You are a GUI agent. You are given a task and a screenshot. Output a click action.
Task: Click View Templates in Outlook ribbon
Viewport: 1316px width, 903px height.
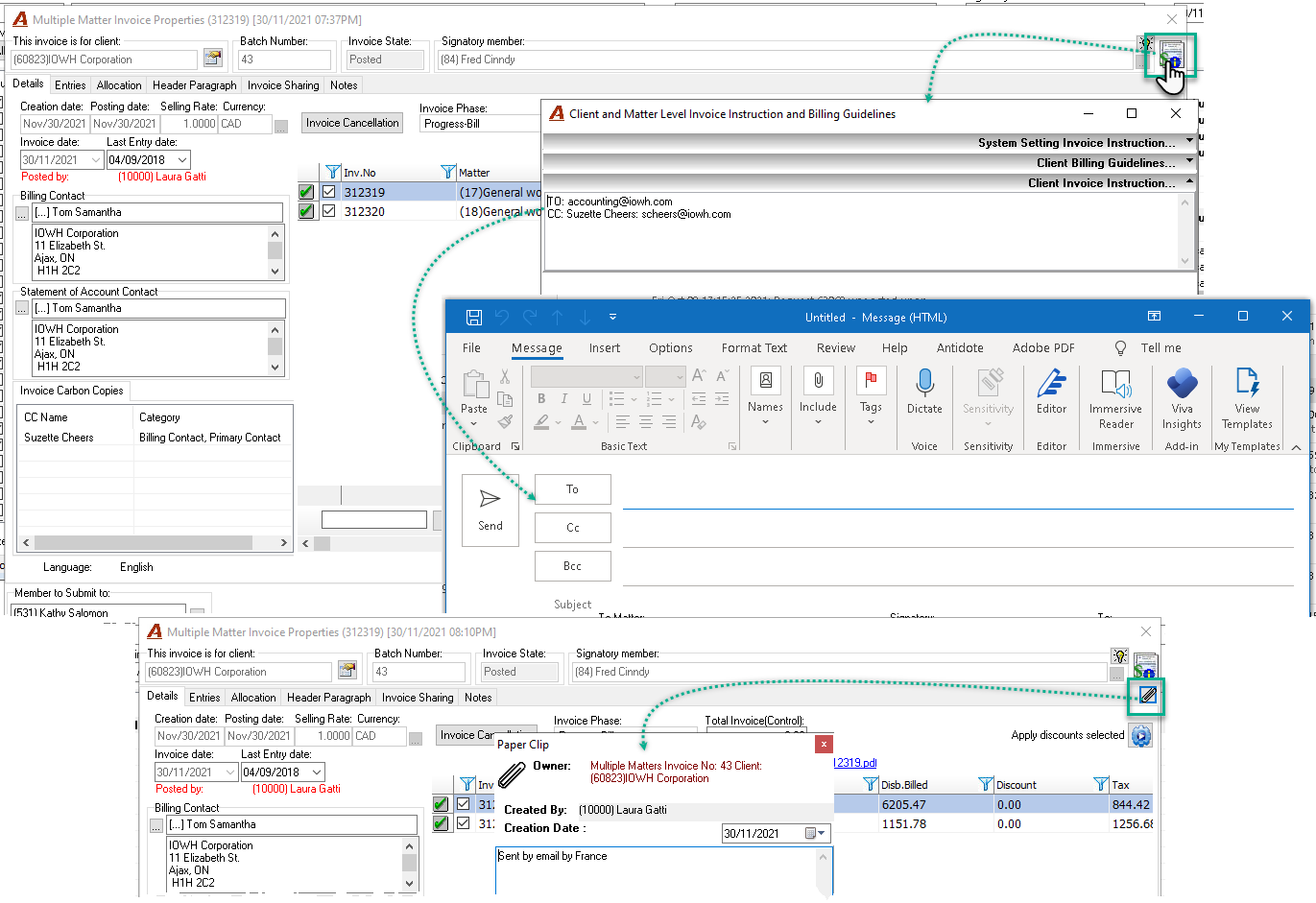[1247, 398]
